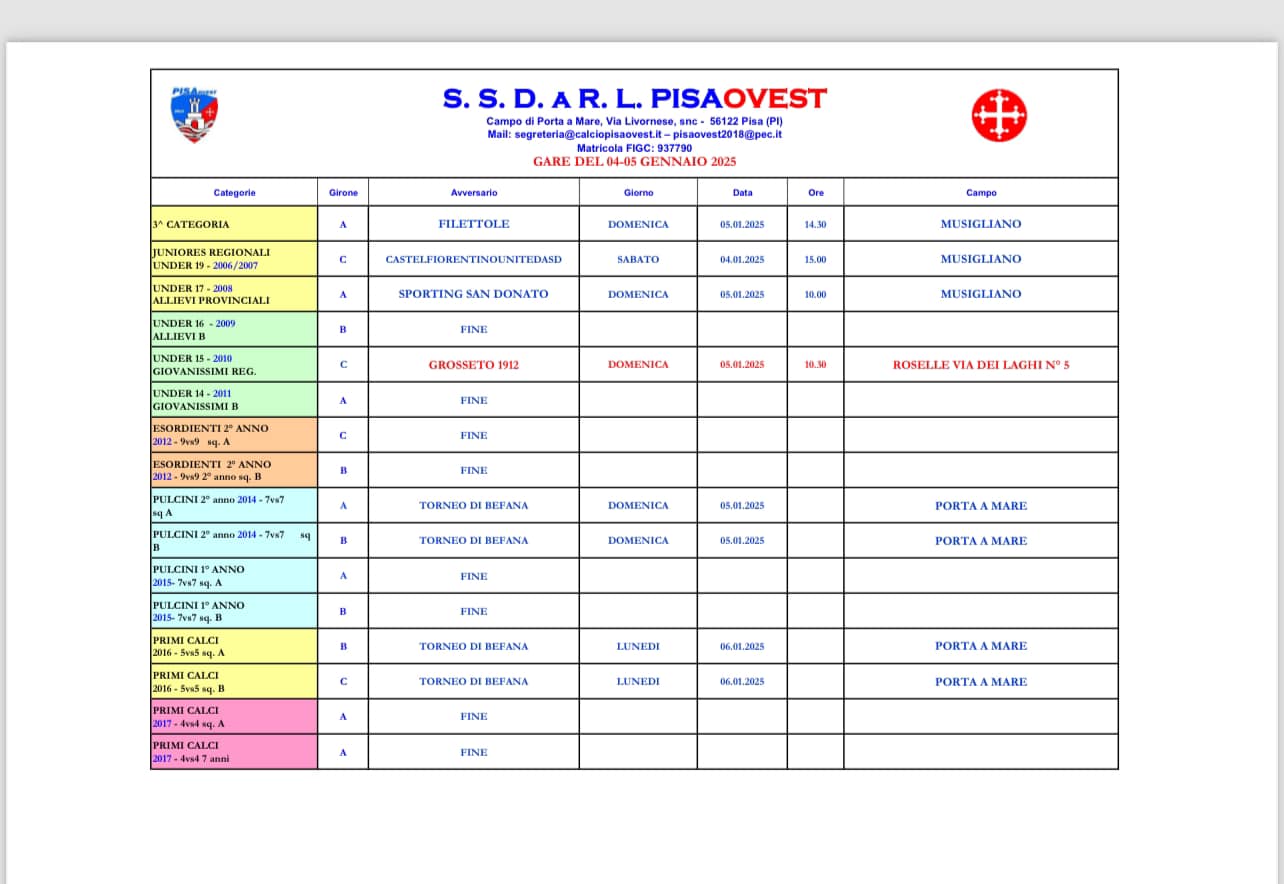Select the ESORDIENTI 2° ANNO sq. A cell
Screen dimensions: 1284x884
[x=234, y=435]
